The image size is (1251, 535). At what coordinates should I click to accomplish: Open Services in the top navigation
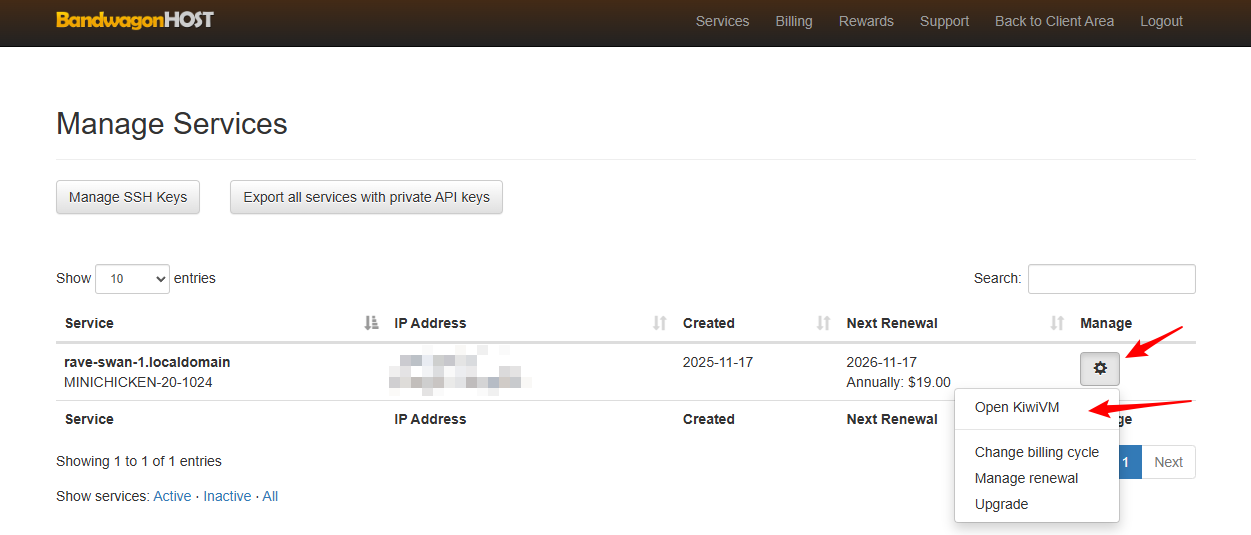coord(722,21)
